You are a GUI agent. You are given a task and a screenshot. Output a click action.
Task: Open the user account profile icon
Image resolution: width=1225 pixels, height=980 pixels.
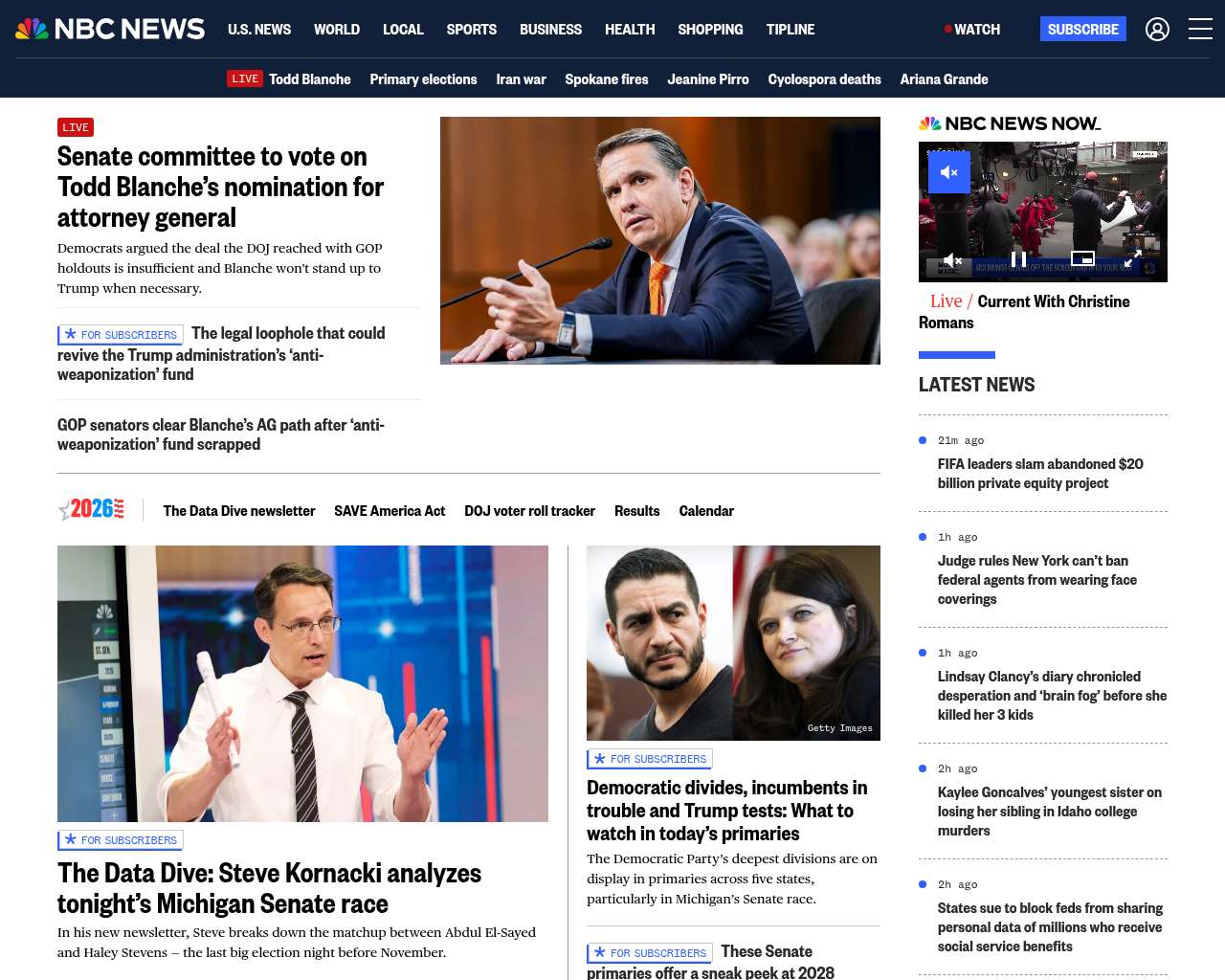[1157, 30]
